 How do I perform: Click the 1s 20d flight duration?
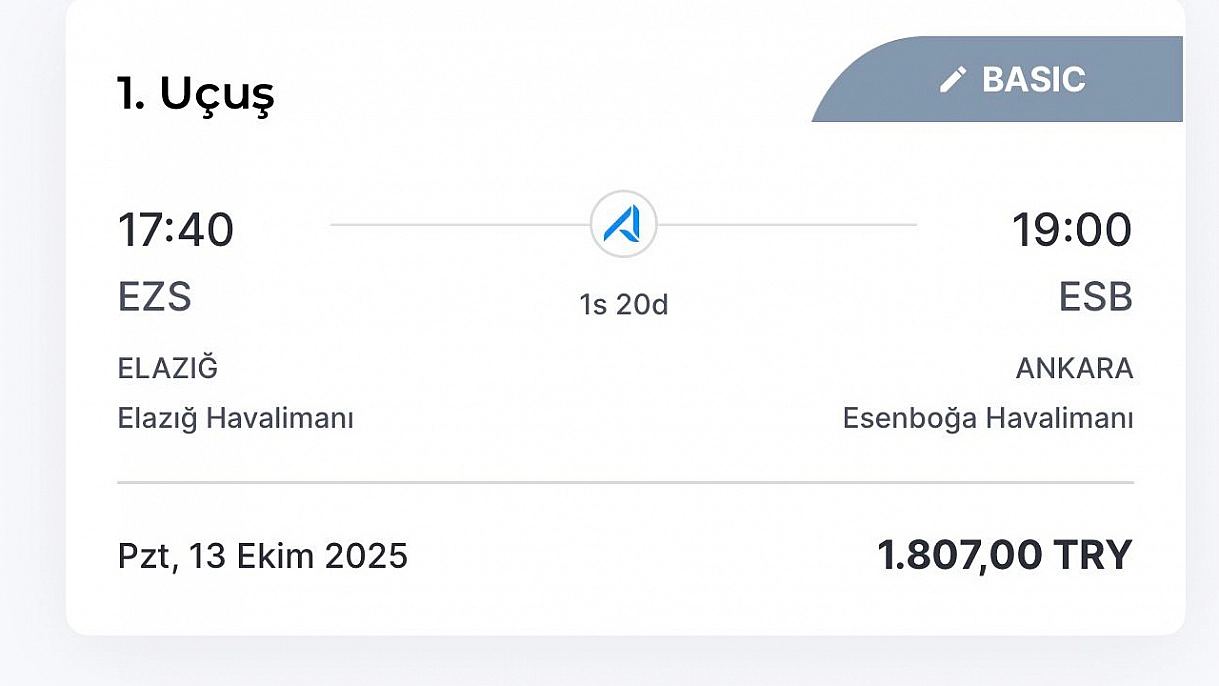tap(623, 305)
